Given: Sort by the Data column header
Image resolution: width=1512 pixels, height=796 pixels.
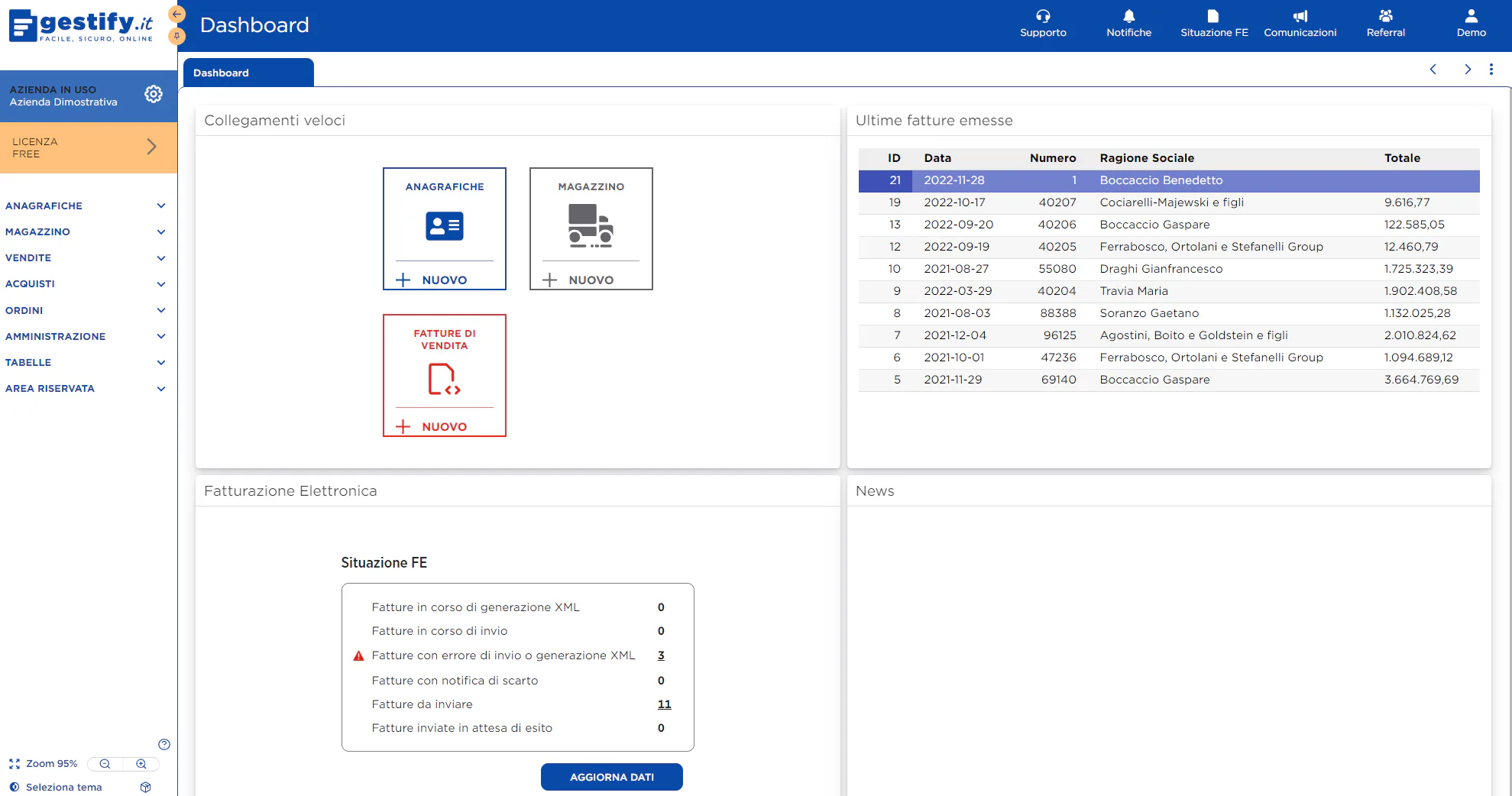Looking at the screenshot, I should (x=937, y=158).
